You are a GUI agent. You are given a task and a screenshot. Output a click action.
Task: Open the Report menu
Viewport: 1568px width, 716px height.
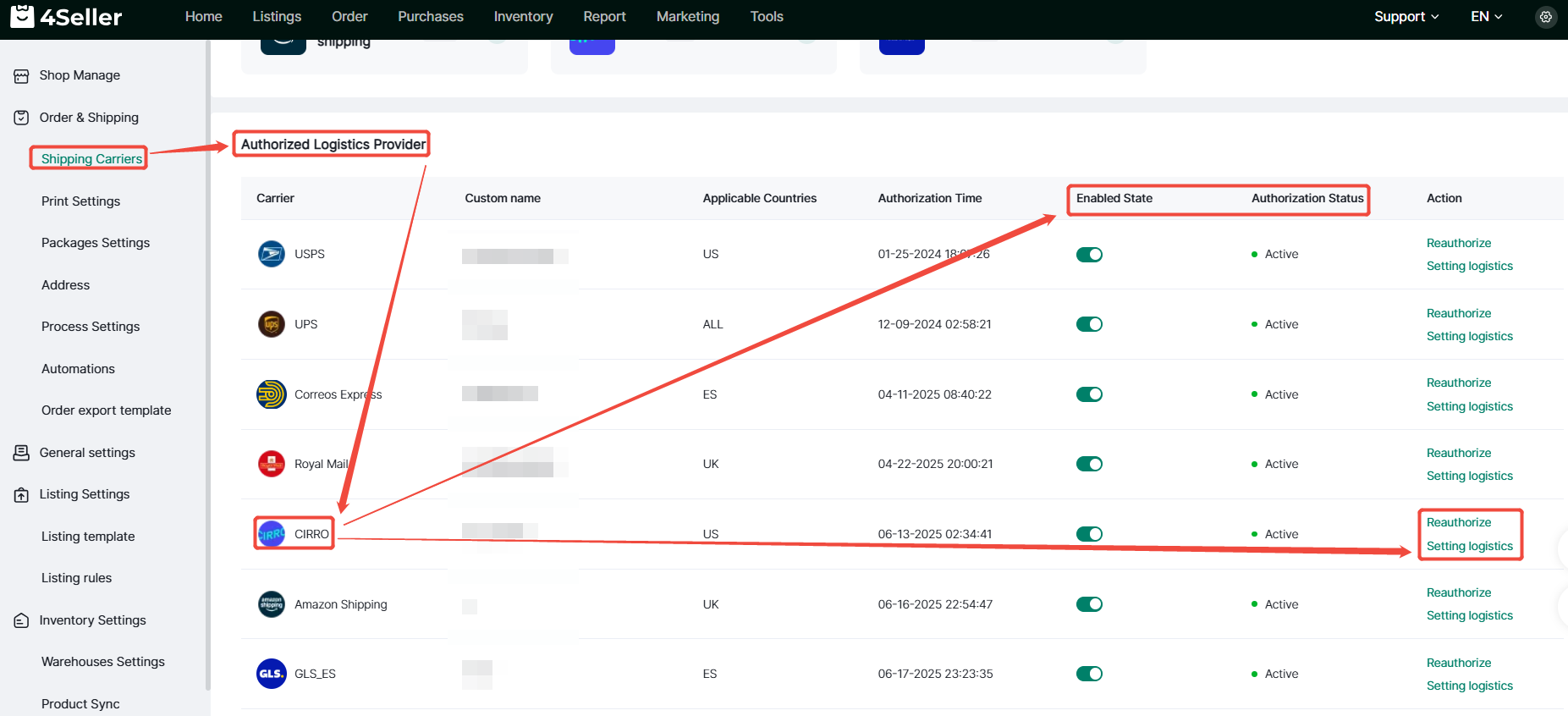coord(604,17)
